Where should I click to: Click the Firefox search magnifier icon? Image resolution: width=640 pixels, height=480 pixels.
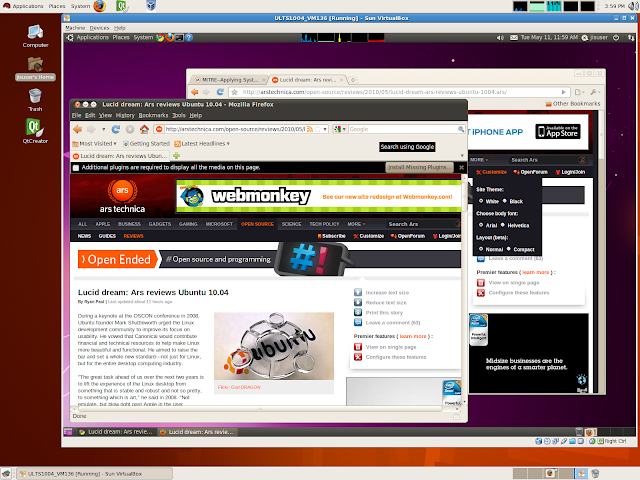(x=461, y=129)
